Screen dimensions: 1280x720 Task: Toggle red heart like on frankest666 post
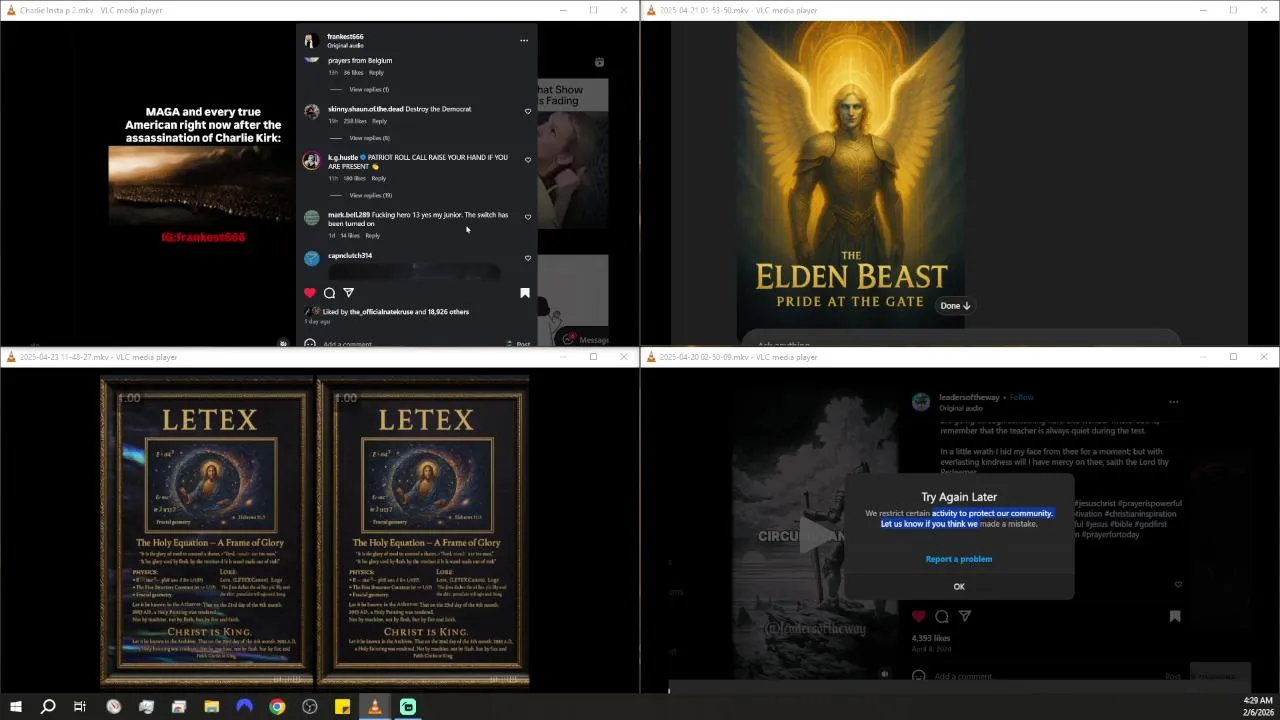(310, 293)
